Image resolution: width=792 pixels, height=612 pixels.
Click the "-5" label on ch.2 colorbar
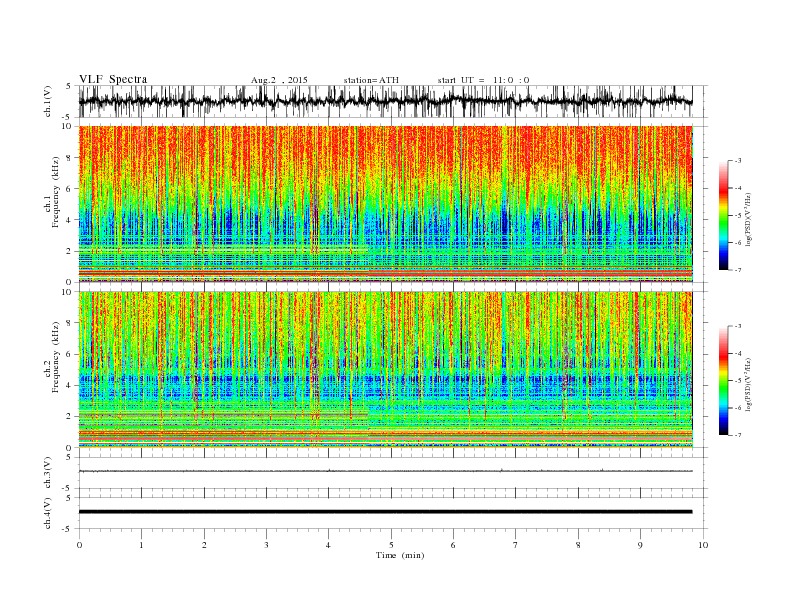(x=738, y=381)
